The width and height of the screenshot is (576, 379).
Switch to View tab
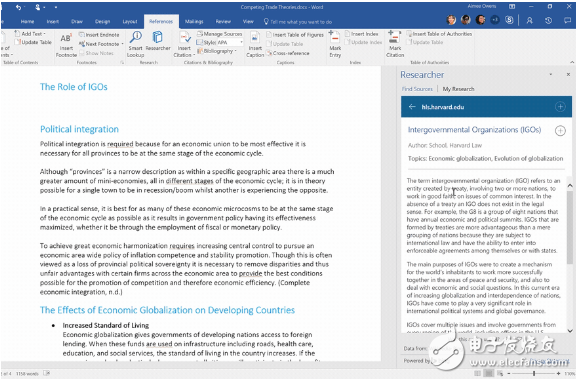click(248, 22)
